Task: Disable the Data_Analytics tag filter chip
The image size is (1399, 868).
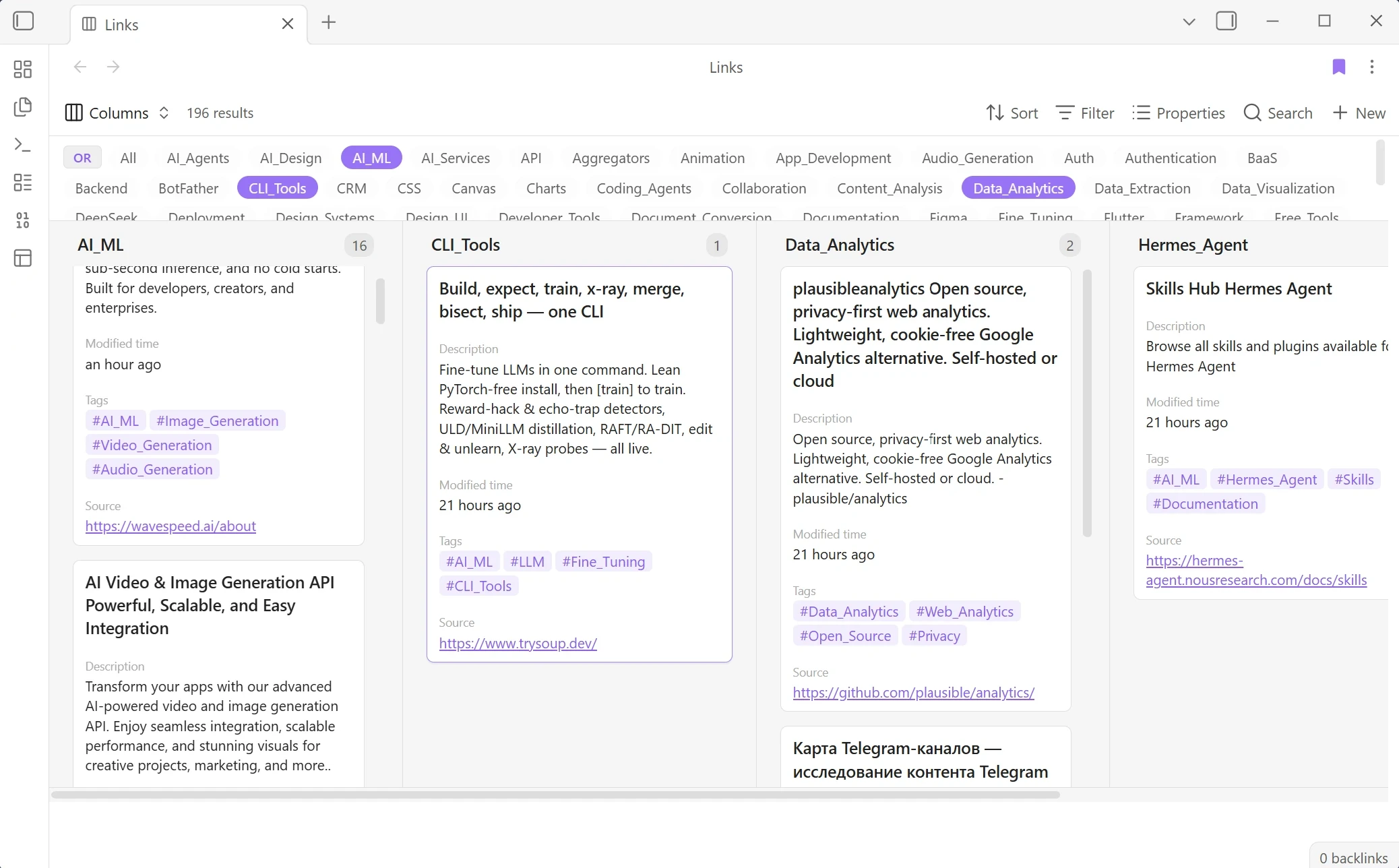Action: 1018,188
